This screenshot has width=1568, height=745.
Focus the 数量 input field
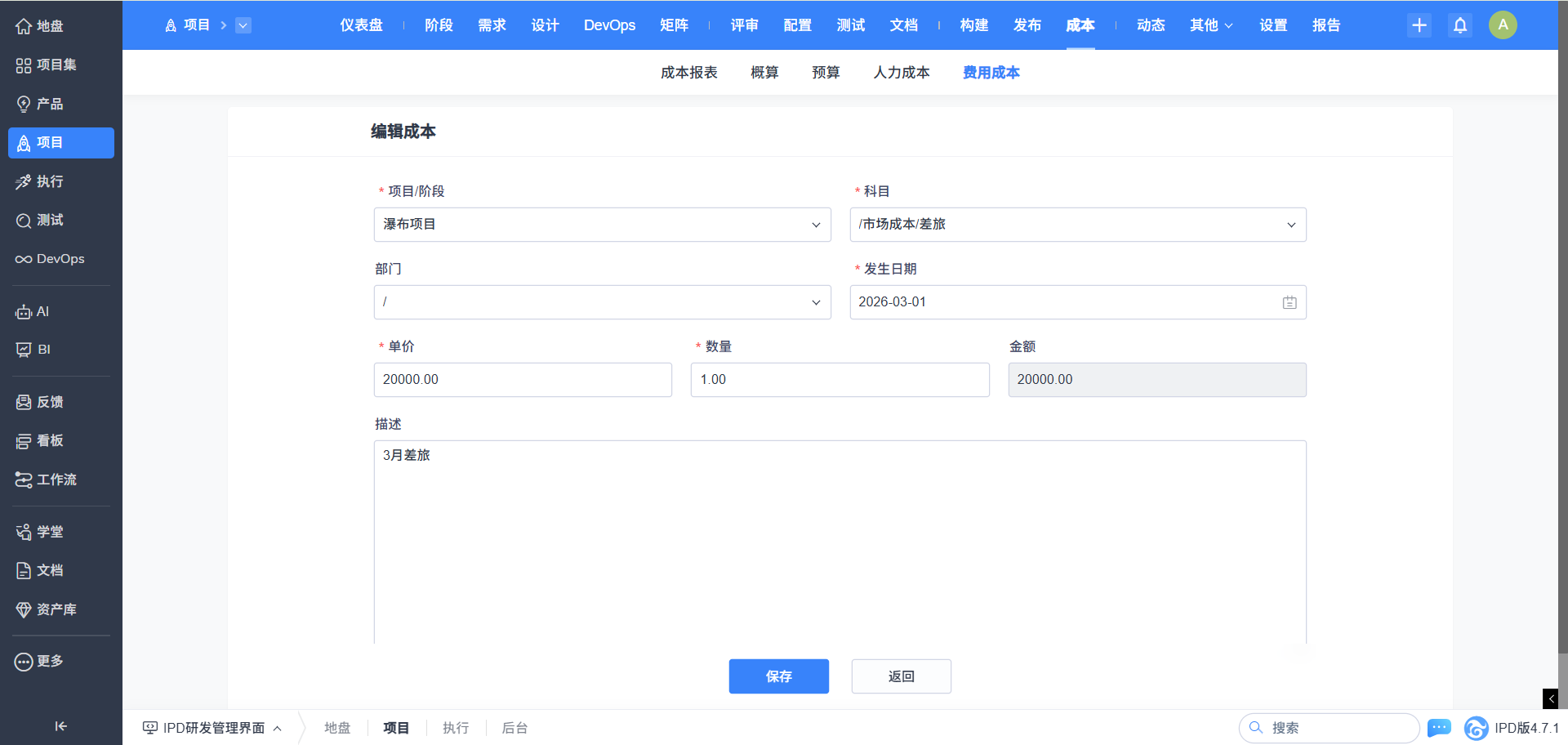(x=840, y=380)
